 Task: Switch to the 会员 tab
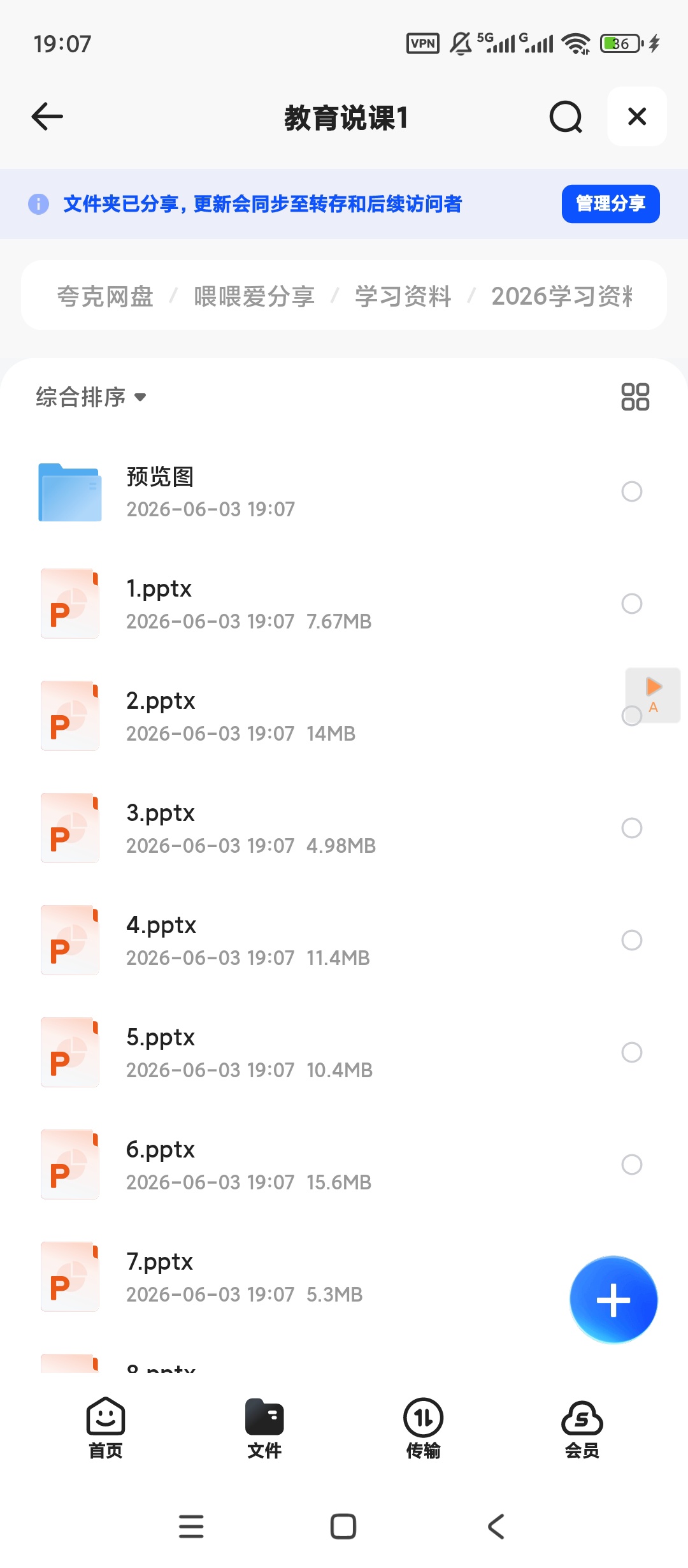tap(582, 1428)
